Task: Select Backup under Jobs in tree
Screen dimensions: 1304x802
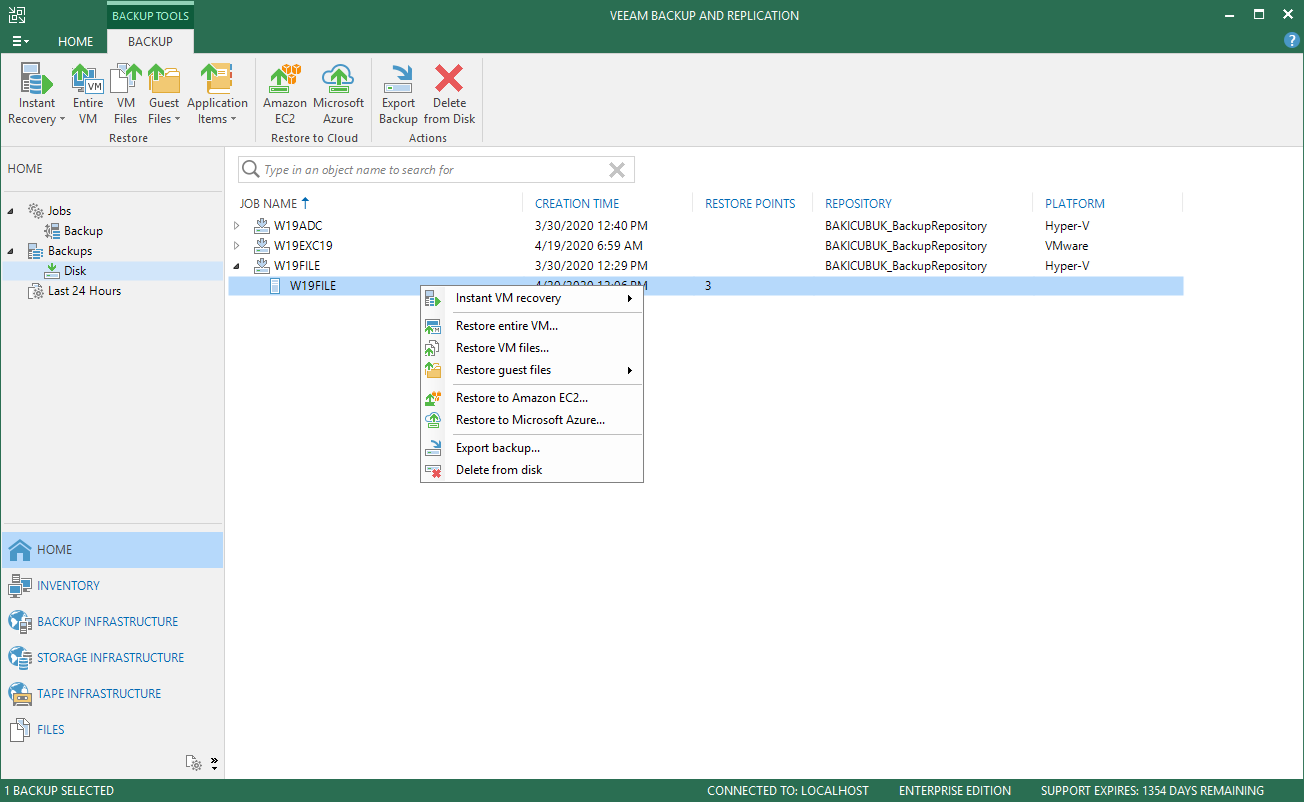Action: click(83, 231)
